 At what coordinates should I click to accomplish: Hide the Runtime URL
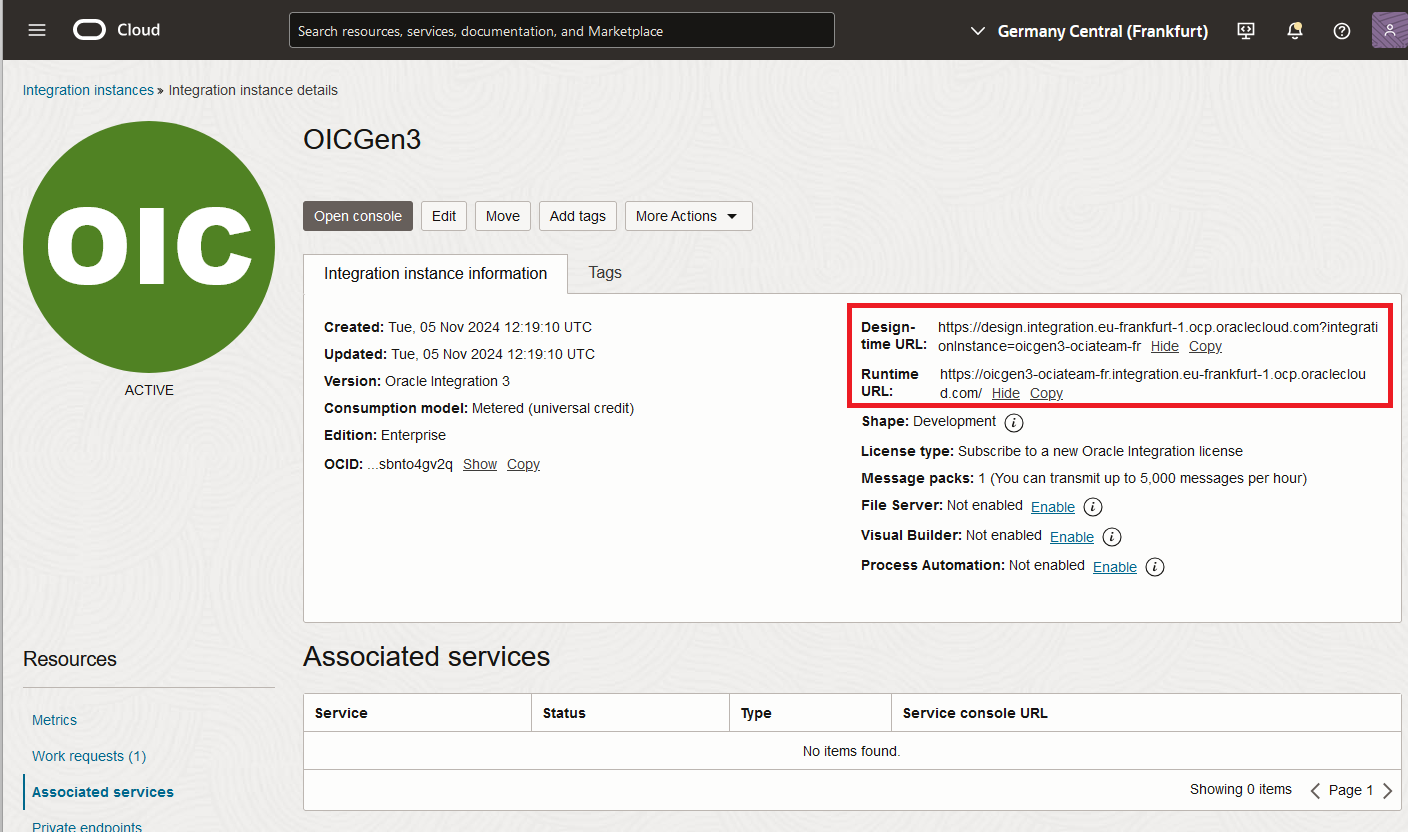[1005, 393]
